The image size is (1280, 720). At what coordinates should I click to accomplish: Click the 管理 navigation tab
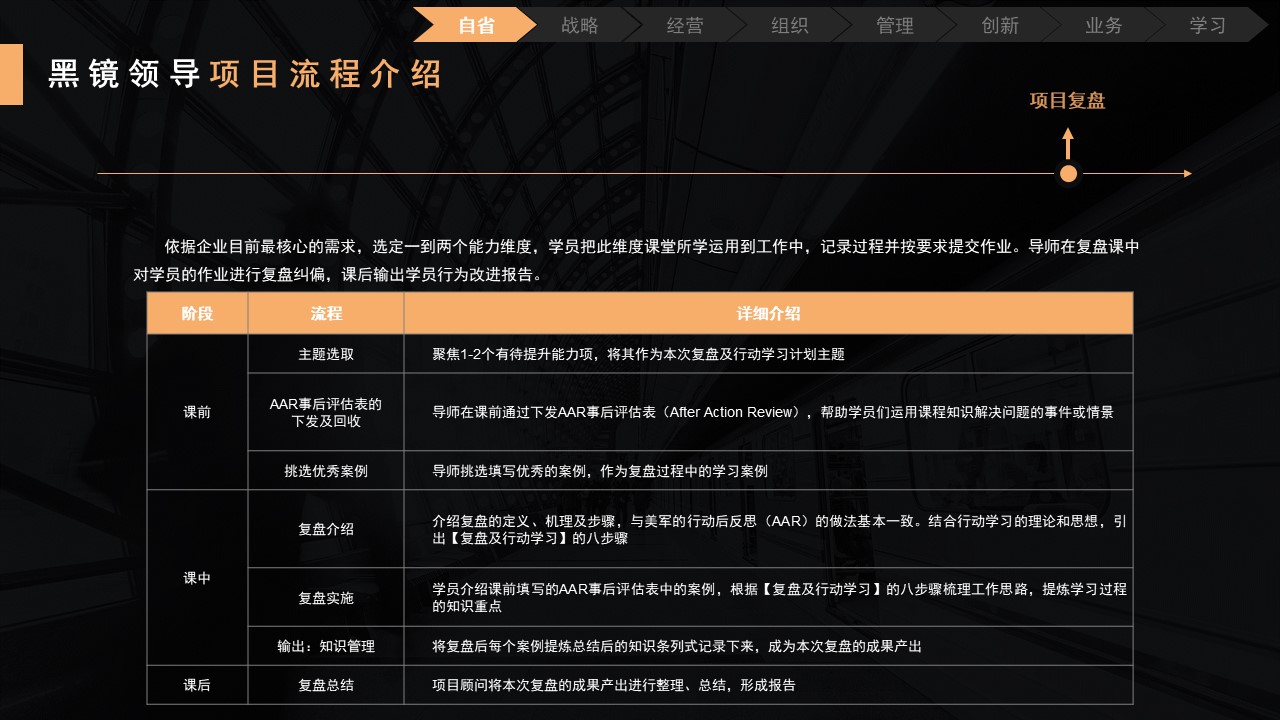pos(895,25)
